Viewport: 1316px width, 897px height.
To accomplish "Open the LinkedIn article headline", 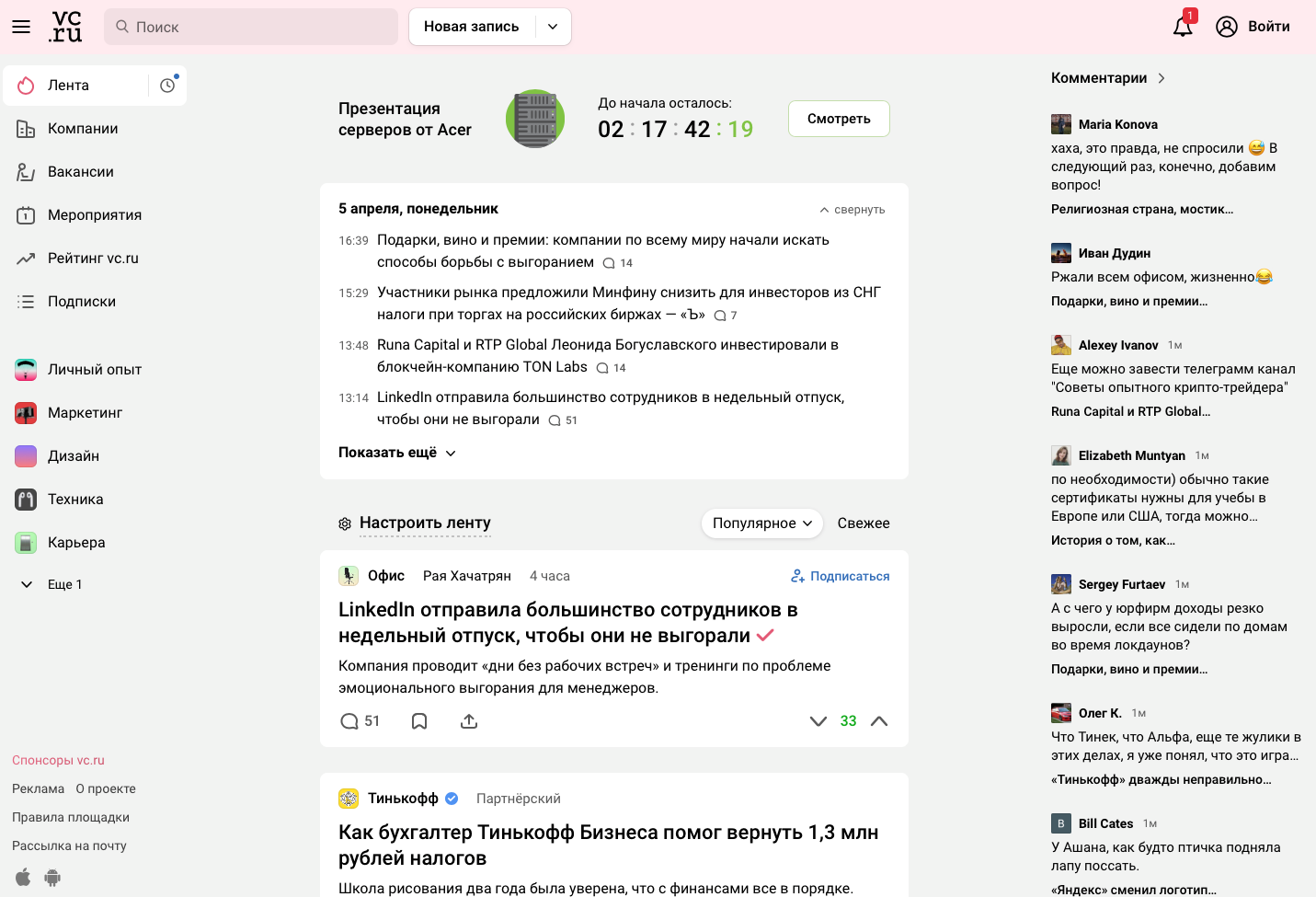I will 568,623.
